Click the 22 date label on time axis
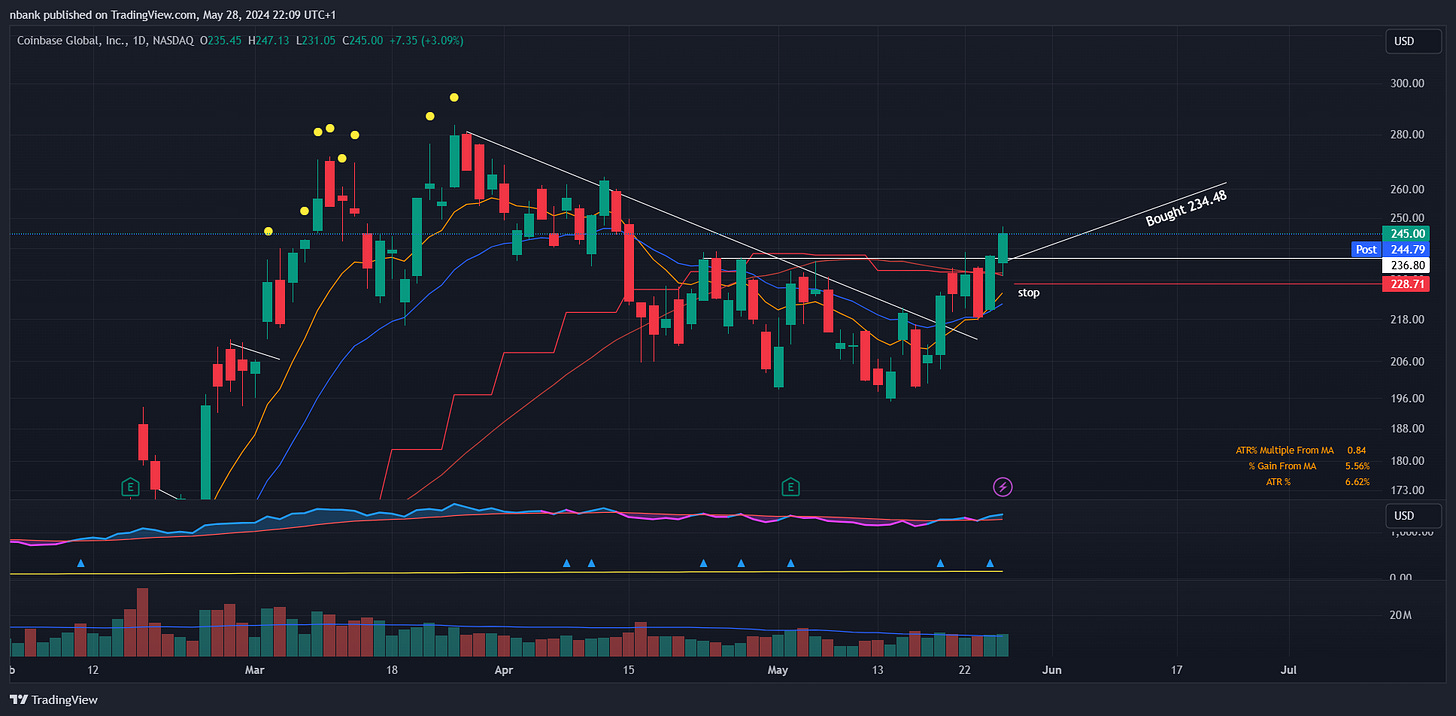This screenshot has width=1456, height=716. [965, 669]
